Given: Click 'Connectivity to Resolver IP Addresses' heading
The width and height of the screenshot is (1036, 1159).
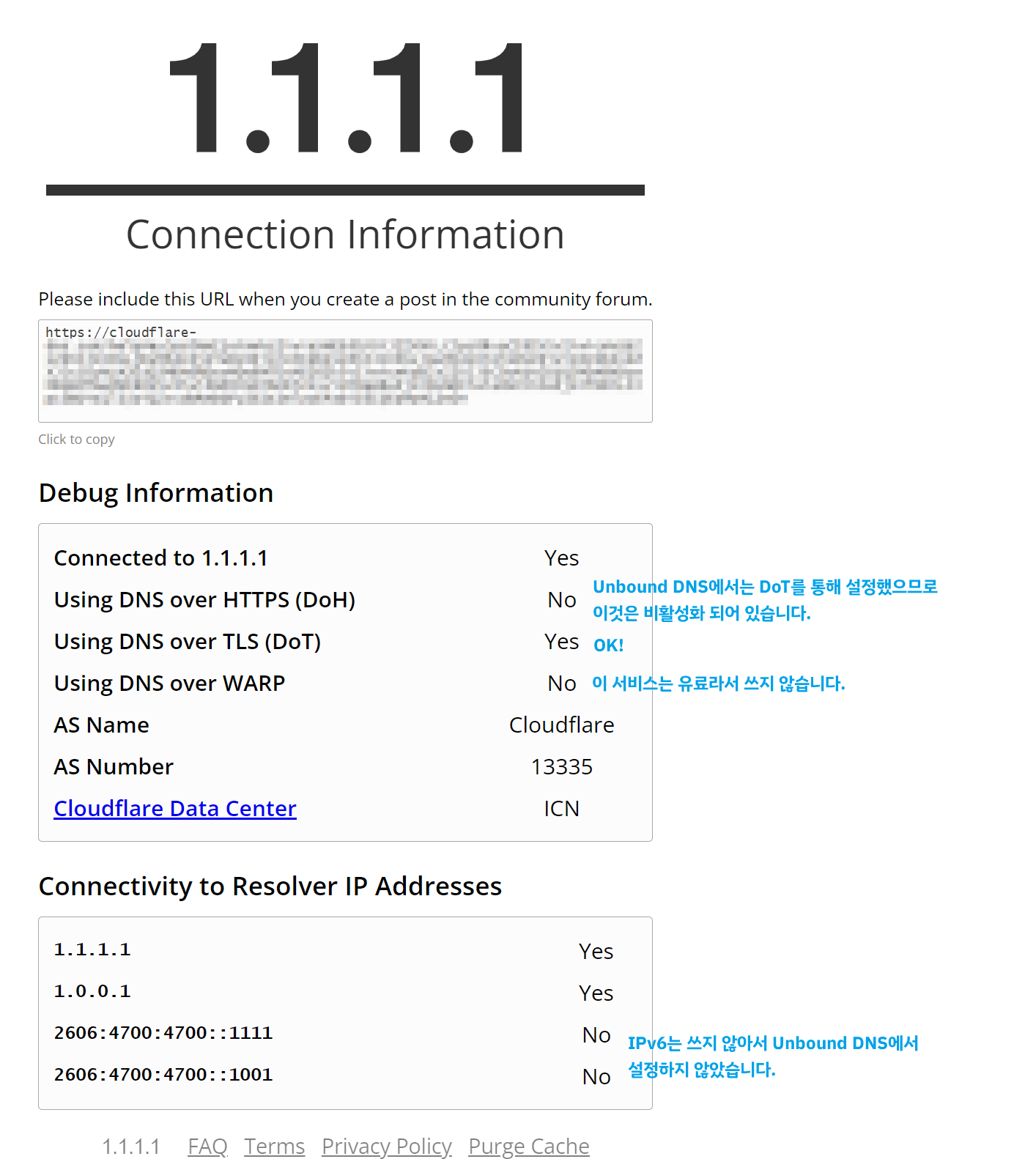Looking at the screenshot, I should pyautogui.click(x=270, y=886).
